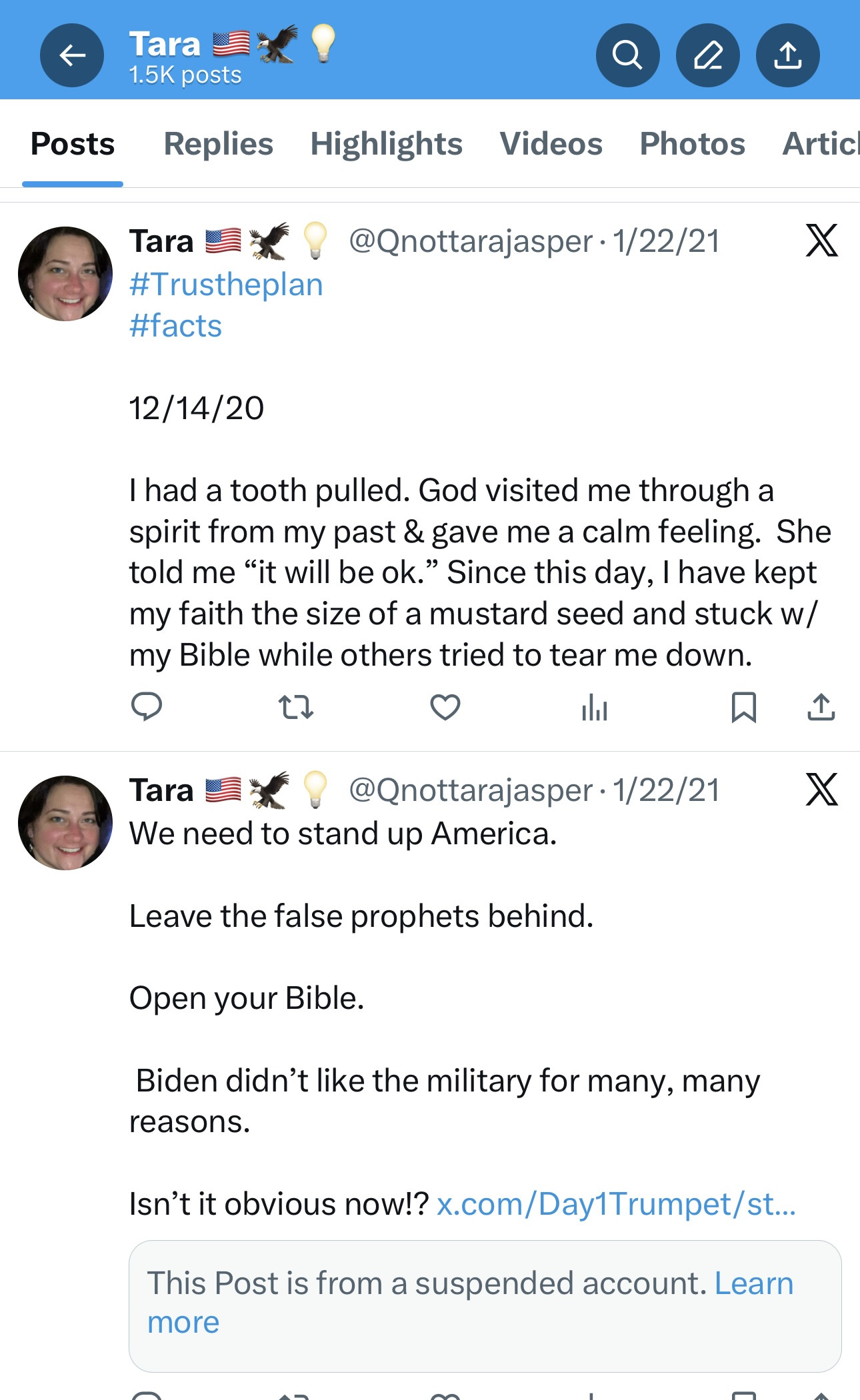Share the tooth pulled post
The height and width of the screenshot is (1400, 860).
[x=821, y=707]
